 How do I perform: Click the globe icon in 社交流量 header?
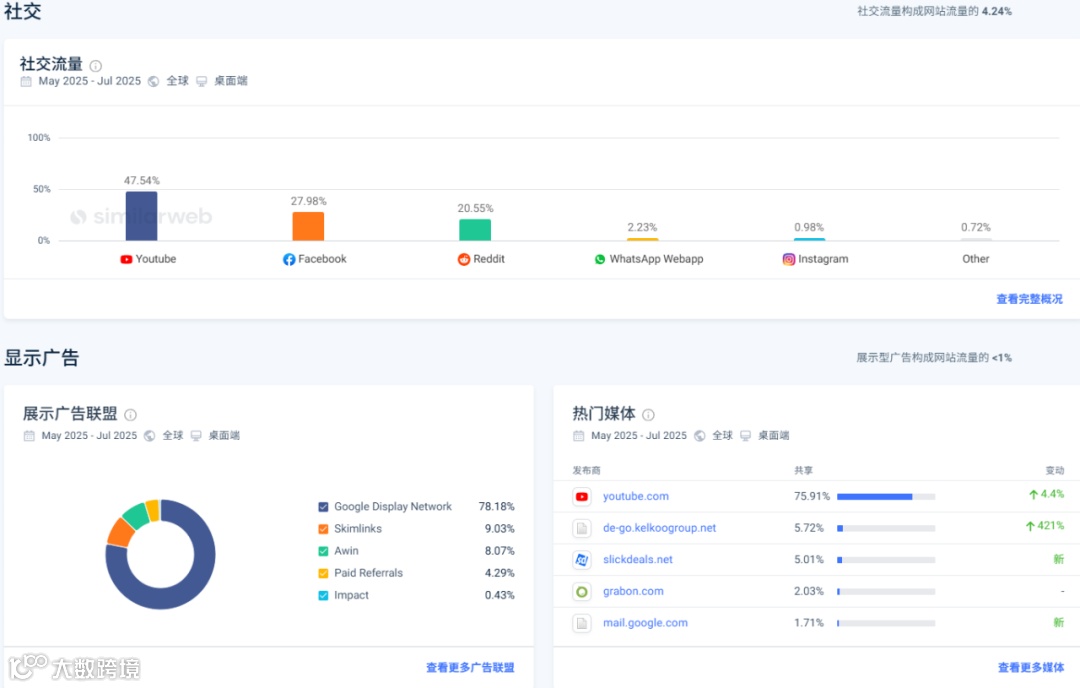point(154,81)
